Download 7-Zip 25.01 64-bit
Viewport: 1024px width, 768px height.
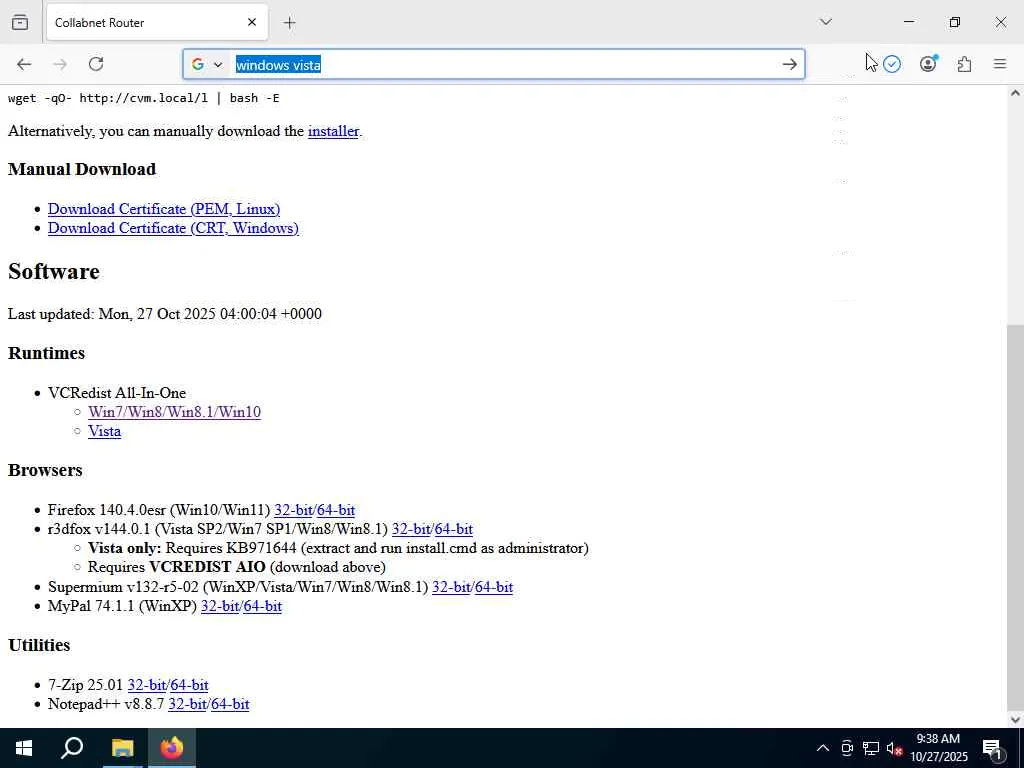(189, 685)
